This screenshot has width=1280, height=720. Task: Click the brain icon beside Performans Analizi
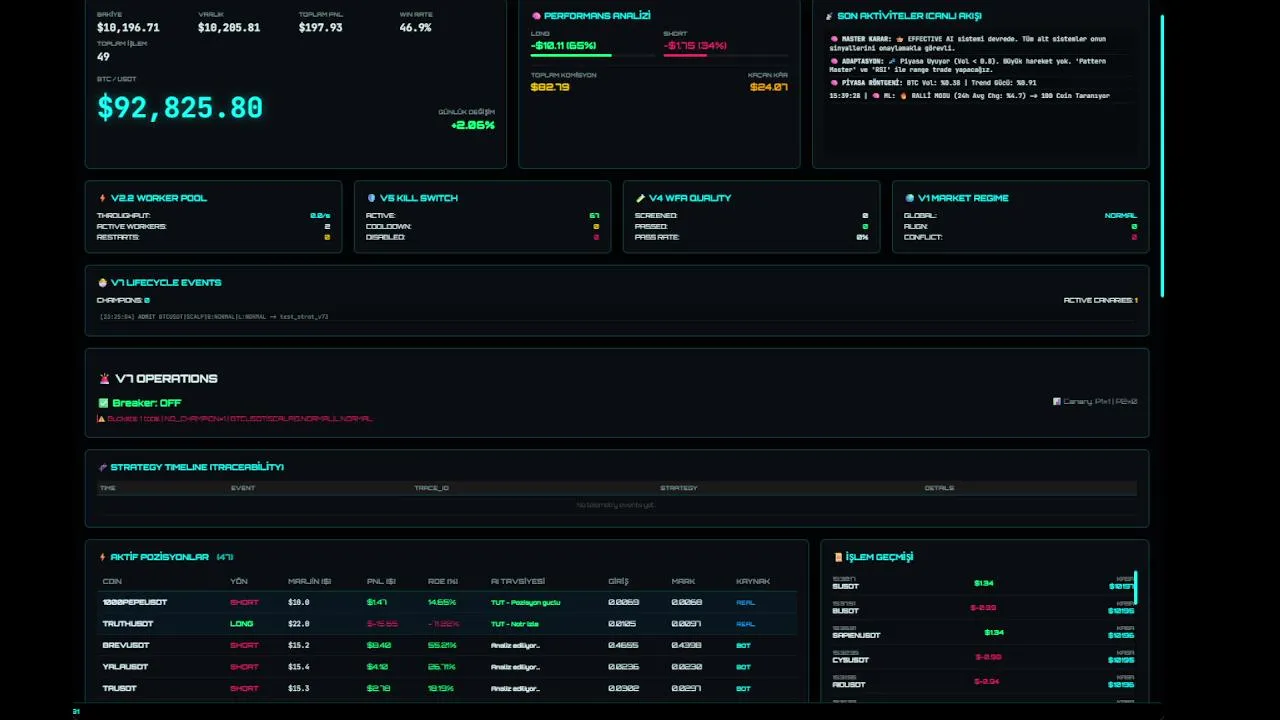(x=537, y=16)
